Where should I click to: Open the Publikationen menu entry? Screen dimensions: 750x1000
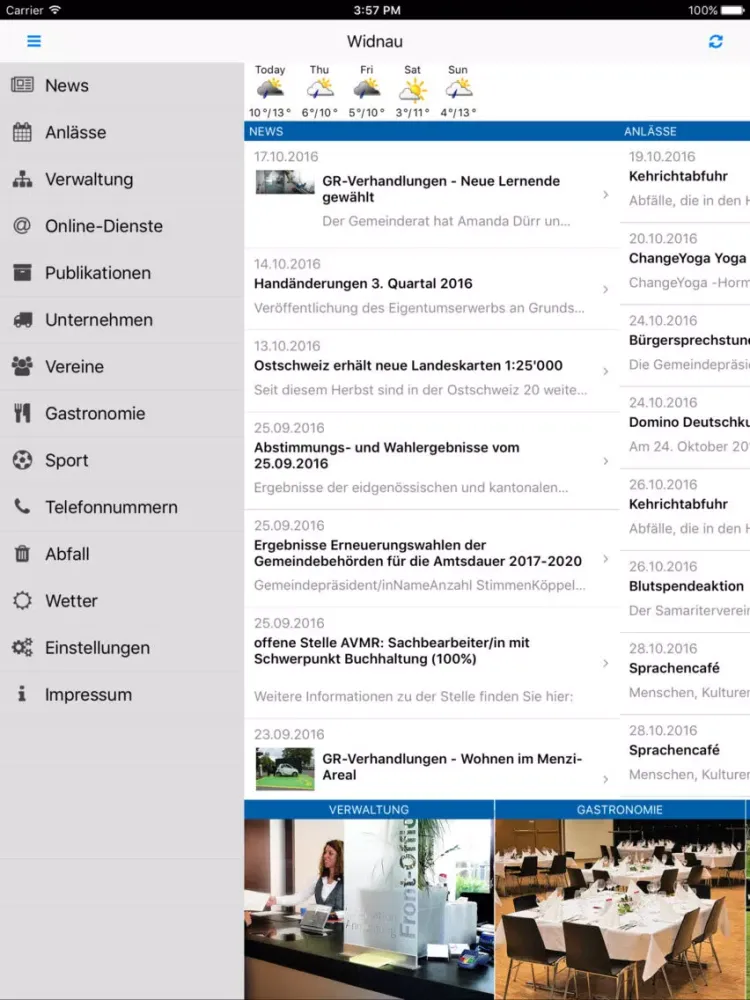122,273
